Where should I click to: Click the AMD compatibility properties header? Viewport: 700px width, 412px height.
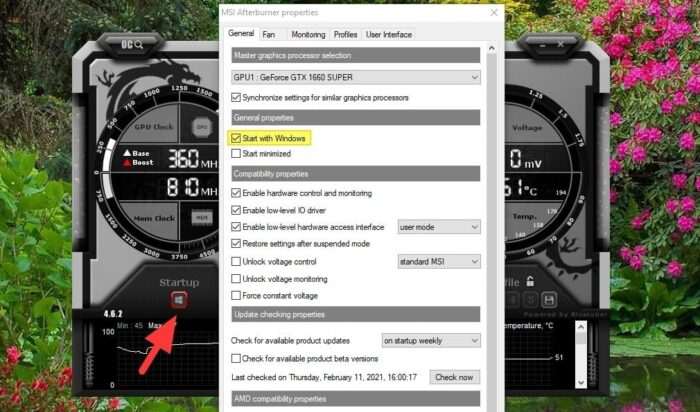pos(356,399)
